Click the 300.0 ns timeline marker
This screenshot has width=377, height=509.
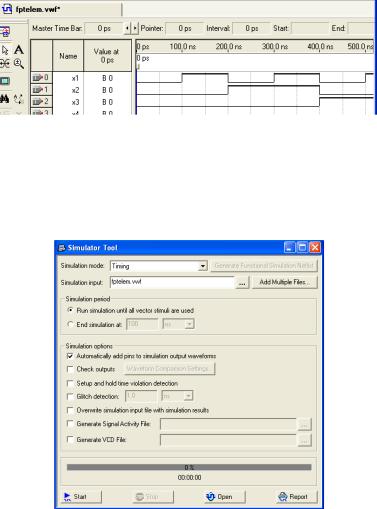coord(274,46)
